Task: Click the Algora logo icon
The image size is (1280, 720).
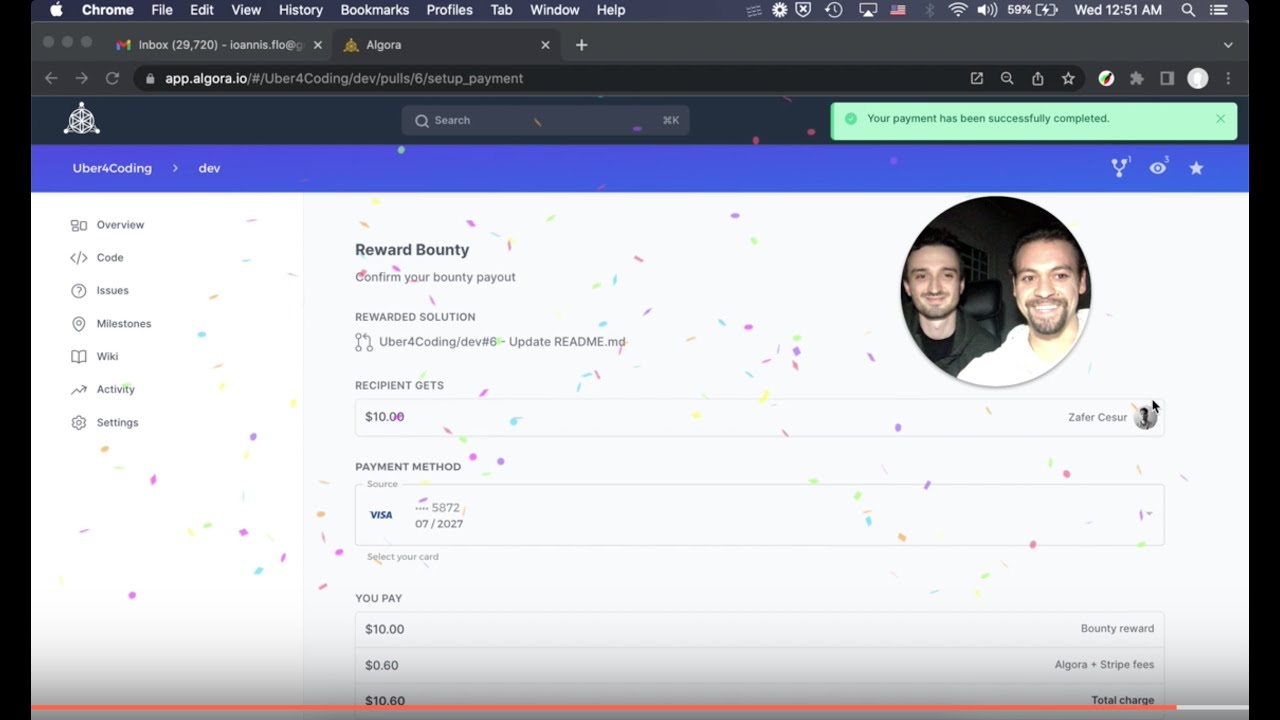Action: coord(82,119)
